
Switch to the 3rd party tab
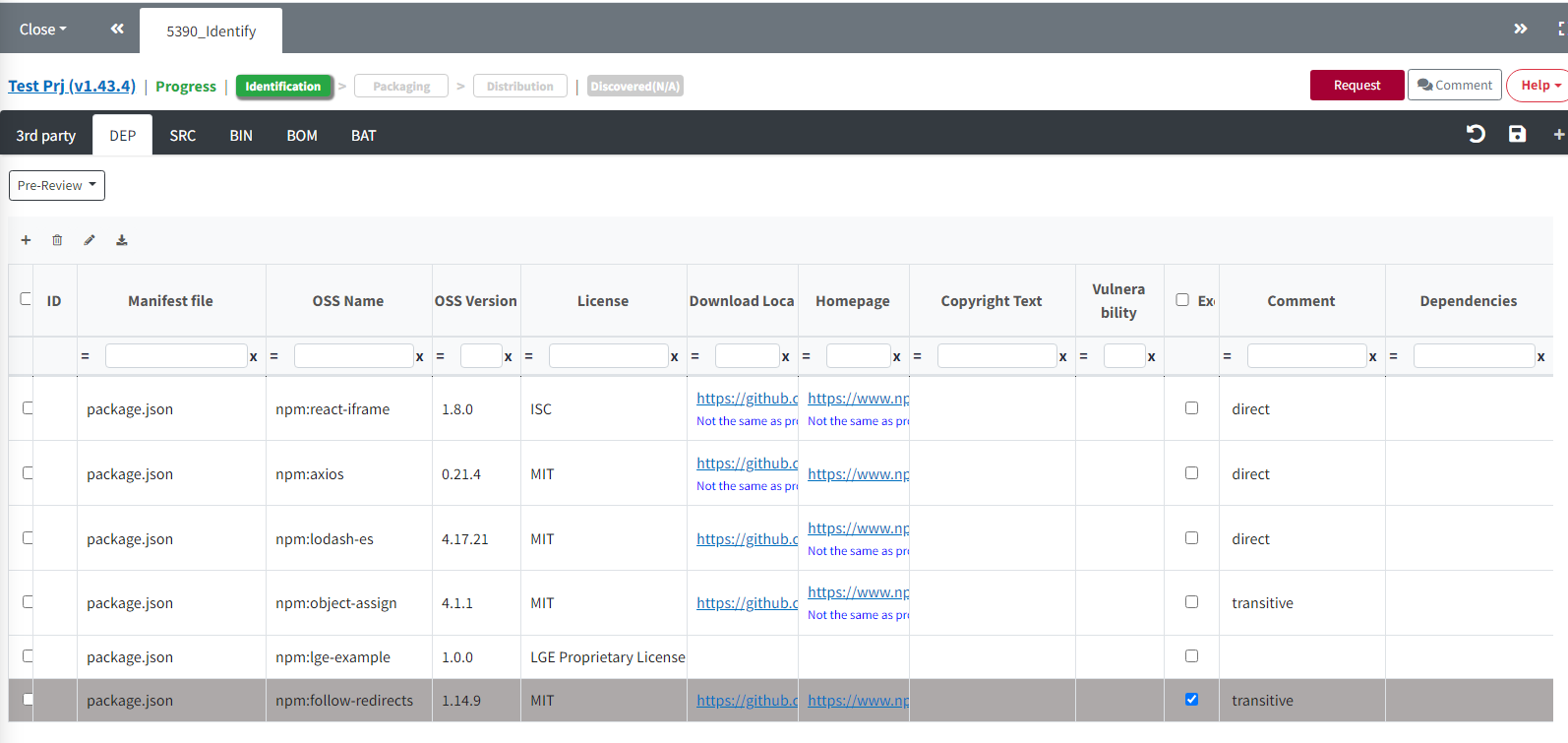click(x=46, y=135)
